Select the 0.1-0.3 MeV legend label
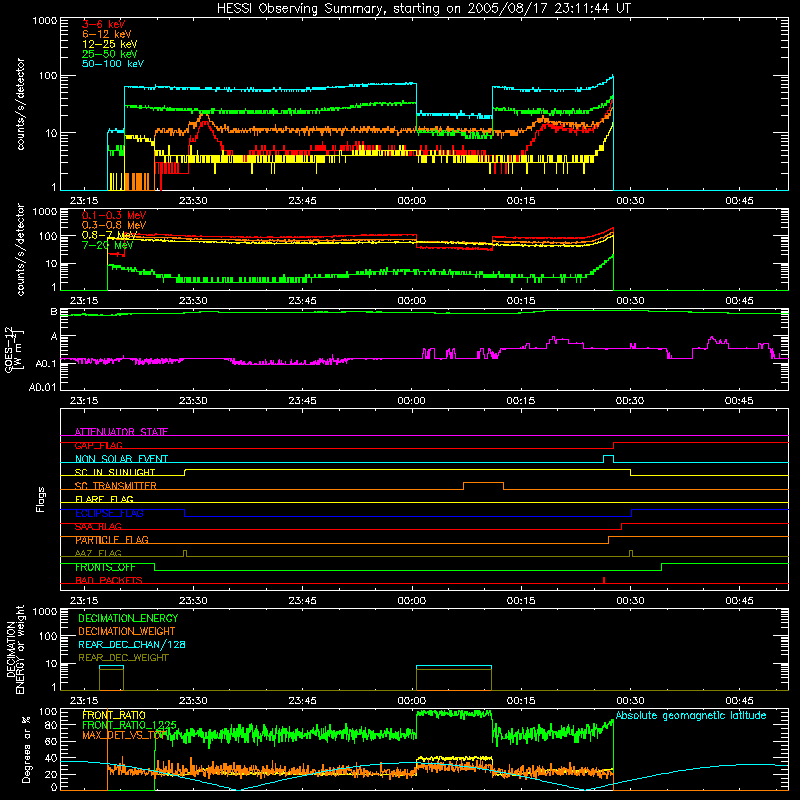The image size is (800, 800). (x=114, y=215)
